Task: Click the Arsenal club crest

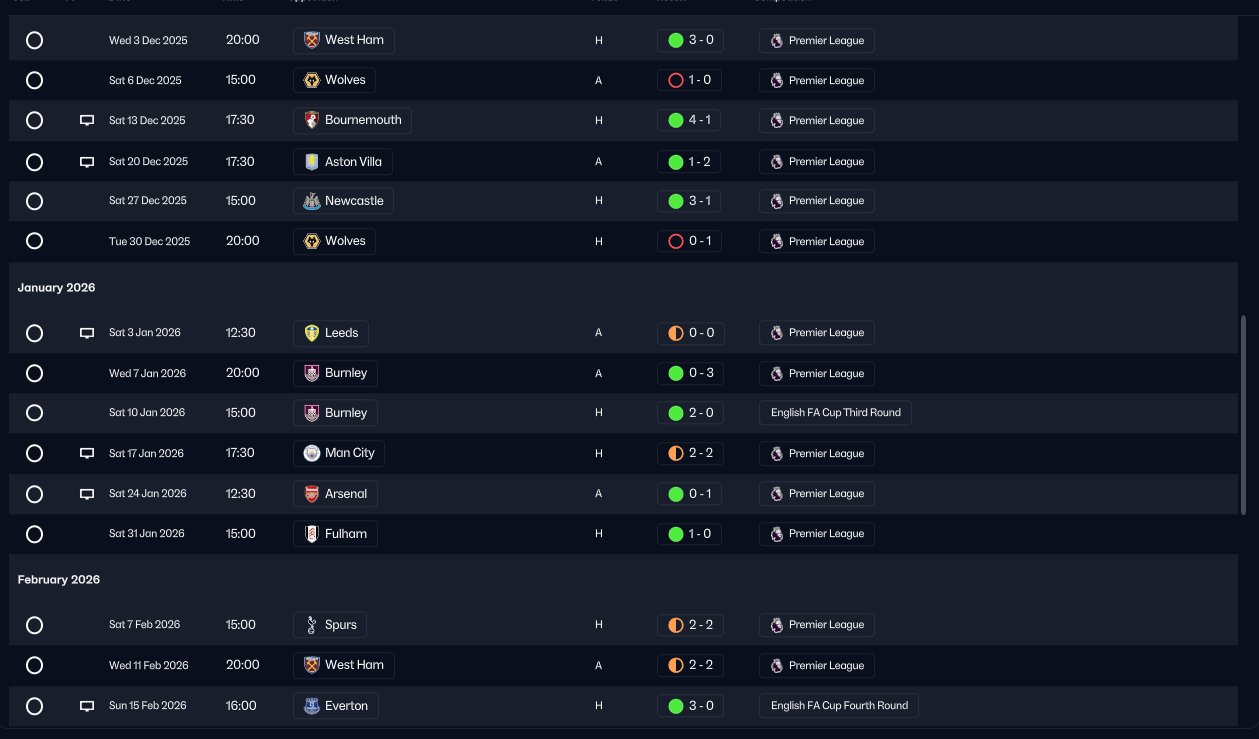Action: click(x=311, y=494)
